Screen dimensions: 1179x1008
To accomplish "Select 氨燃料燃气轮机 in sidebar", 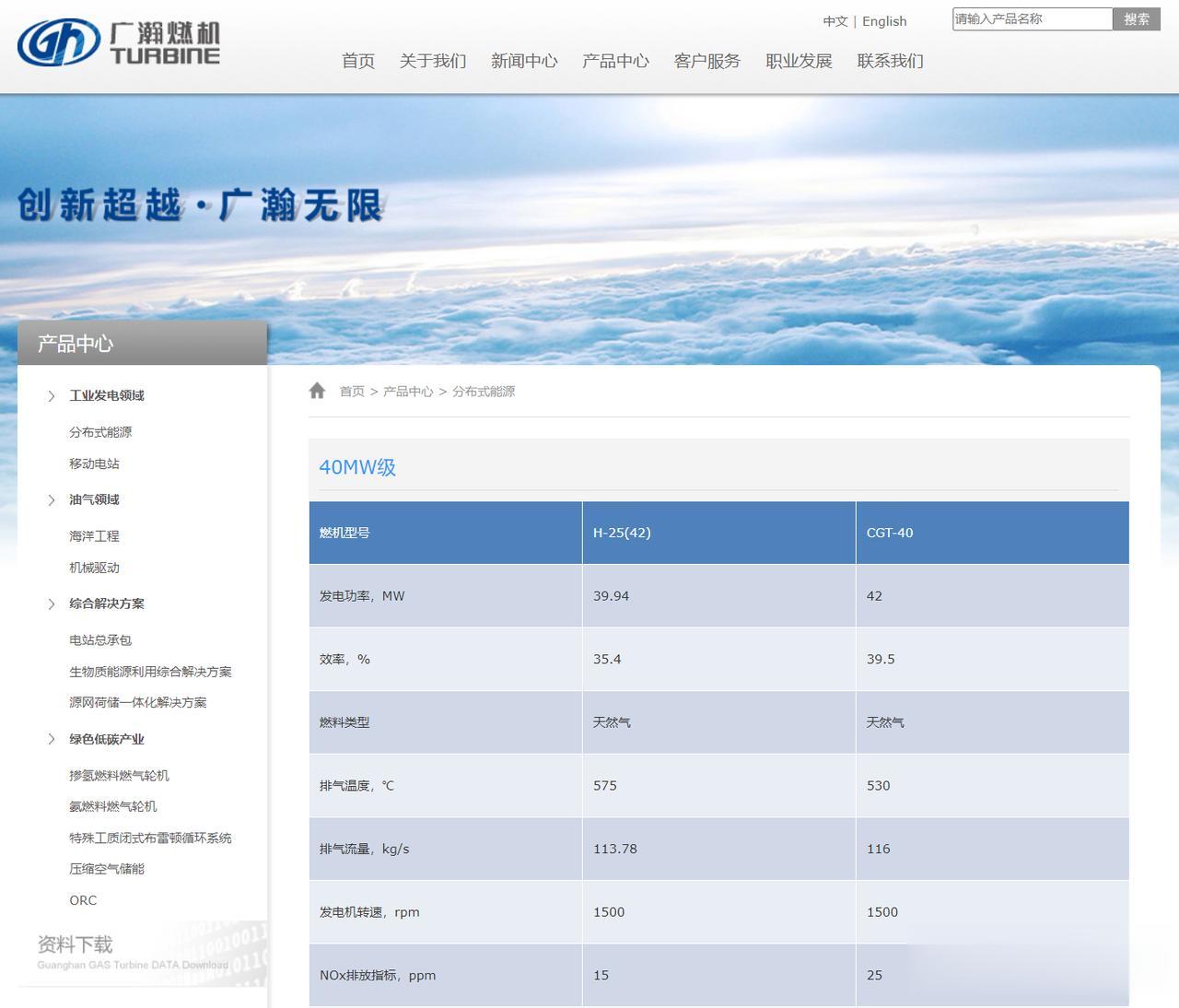I will pyautogui.click(x=112, y=806).
